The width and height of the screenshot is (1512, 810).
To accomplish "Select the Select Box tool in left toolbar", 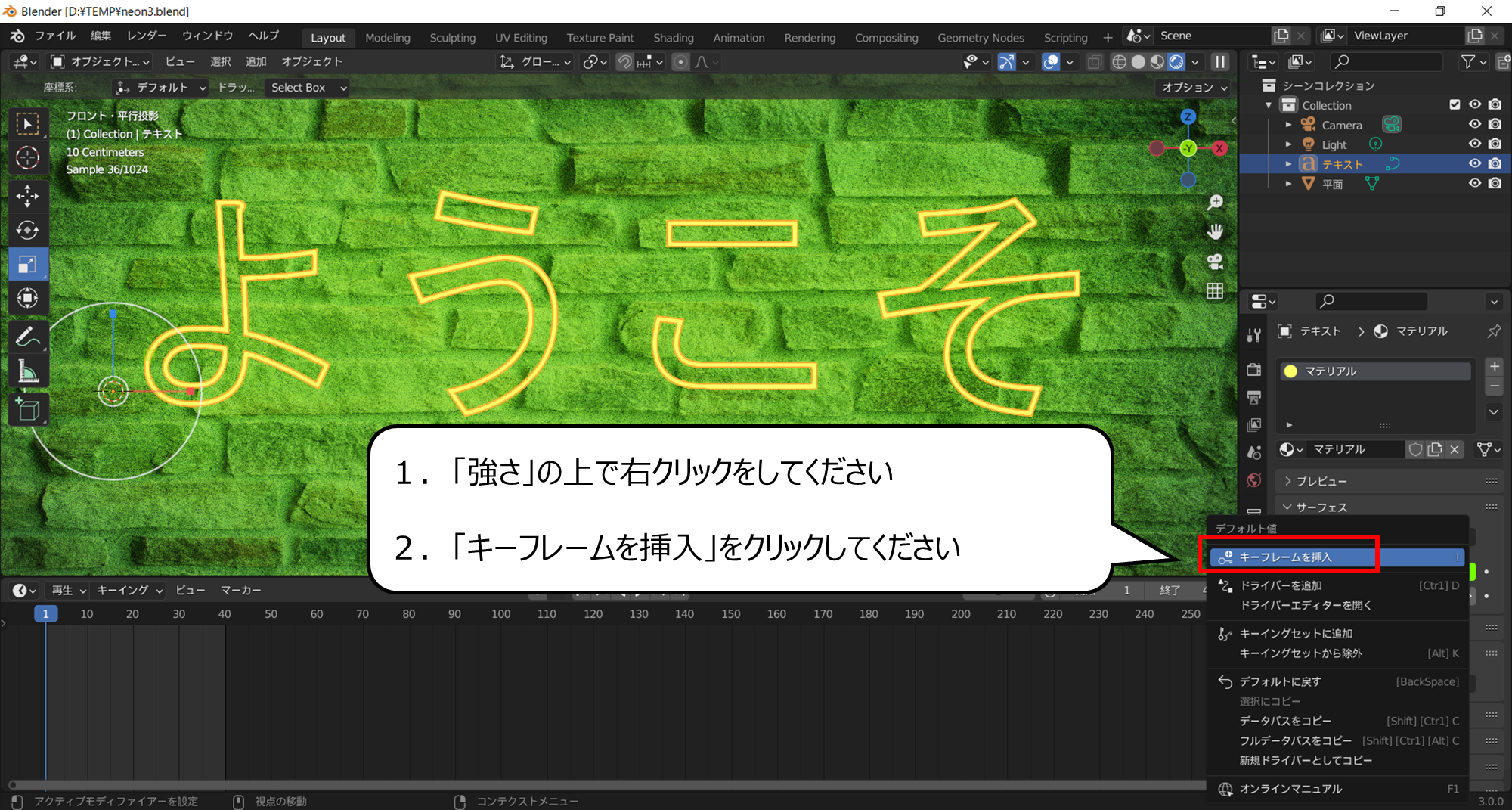I will [x=28, y=124].
